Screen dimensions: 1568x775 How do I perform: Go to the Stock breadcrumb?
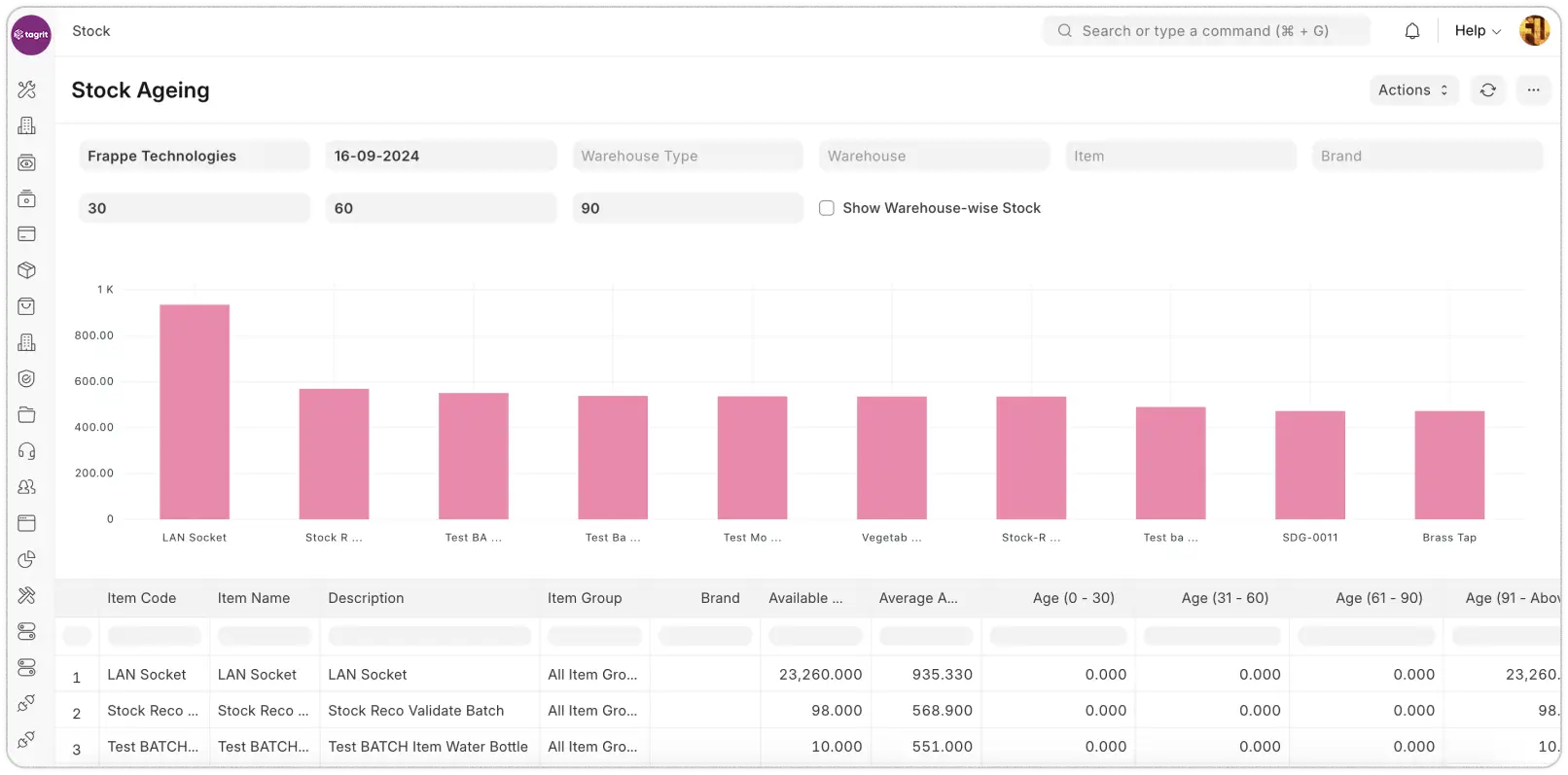91,31
